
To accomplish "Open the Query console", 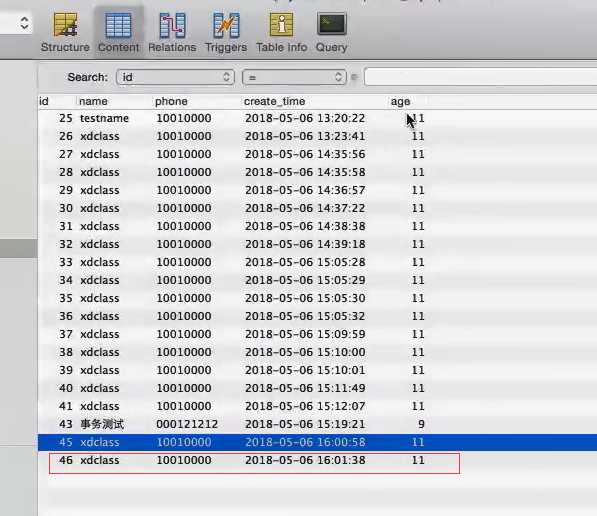I will click(x=331, y=32).
